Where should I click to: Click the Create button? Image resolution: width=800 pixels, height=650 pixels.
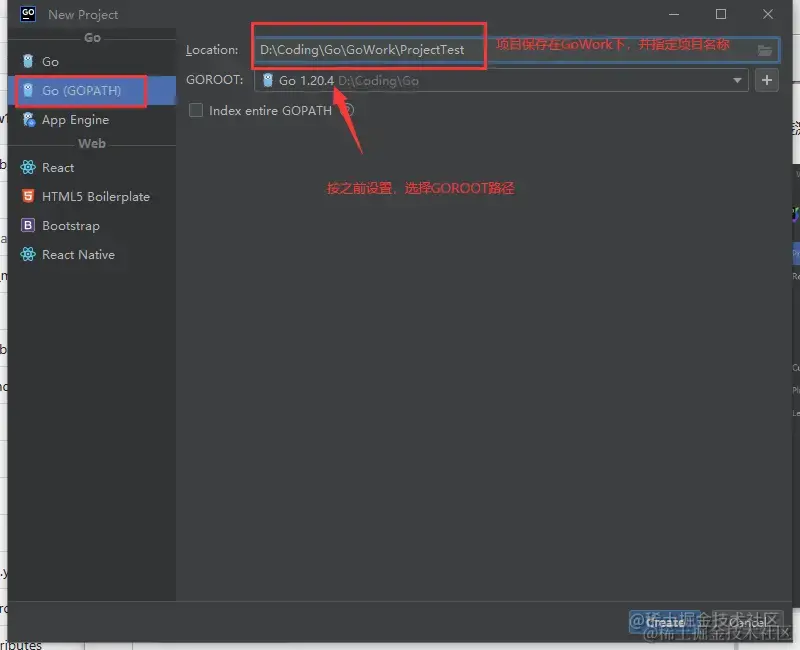[664, 622]
